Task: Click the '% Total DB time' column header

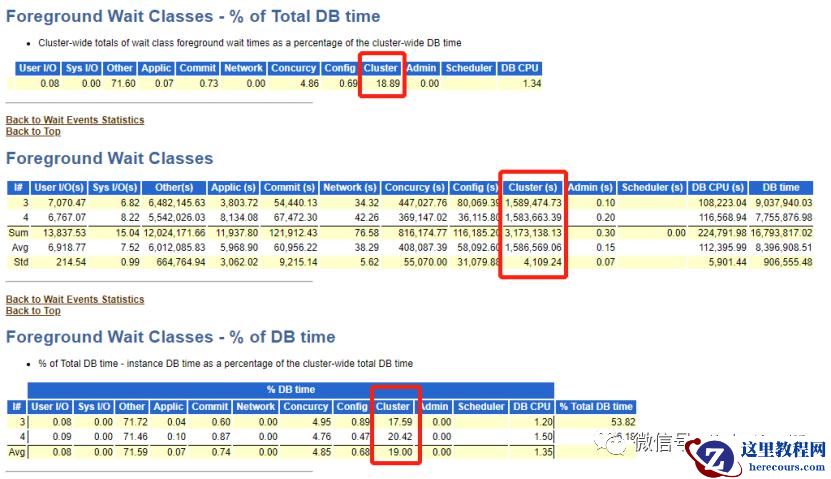Action: point(596,406)
